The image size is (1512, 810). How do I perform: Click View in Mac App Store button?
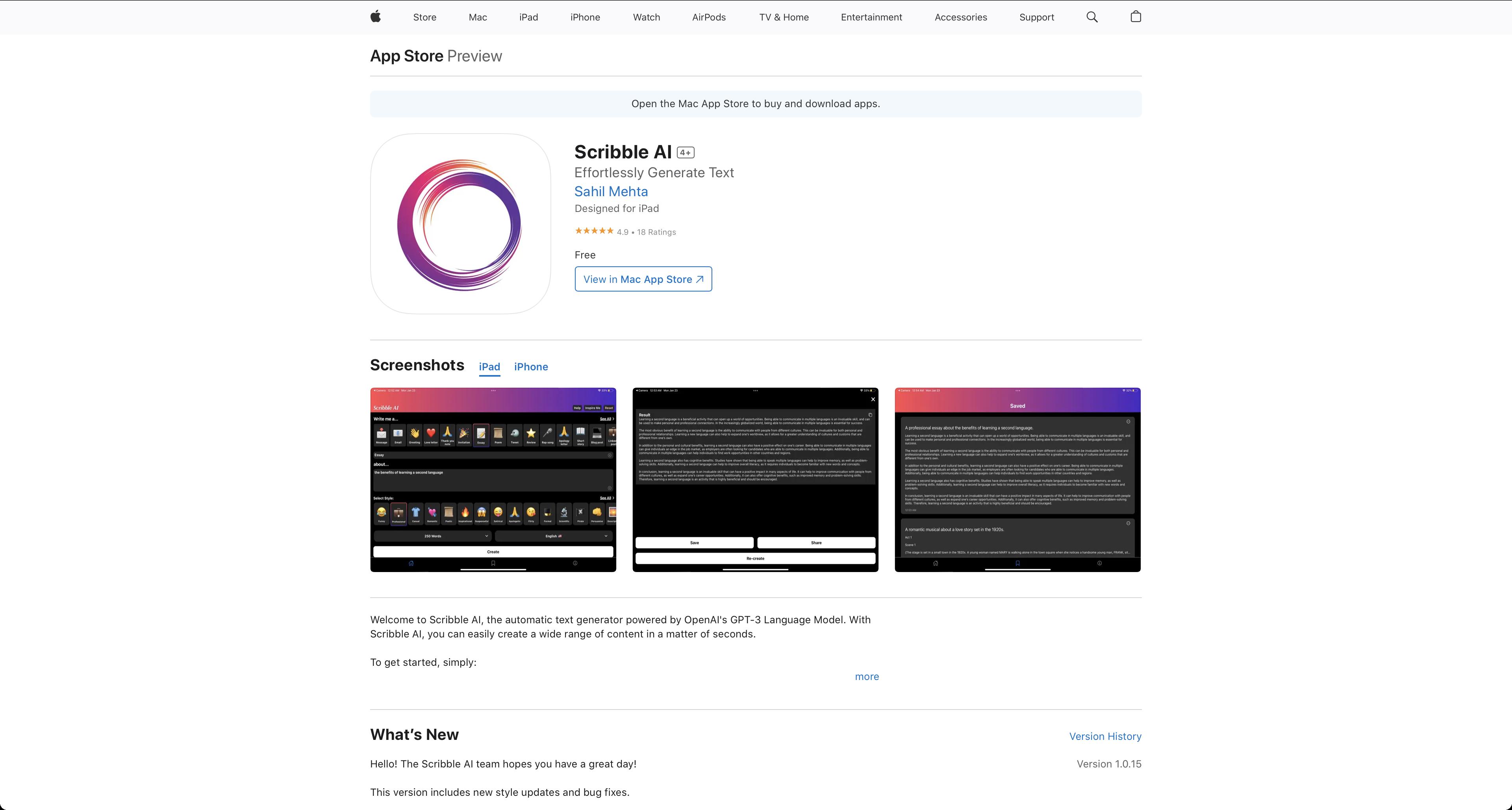pos(643,279)
